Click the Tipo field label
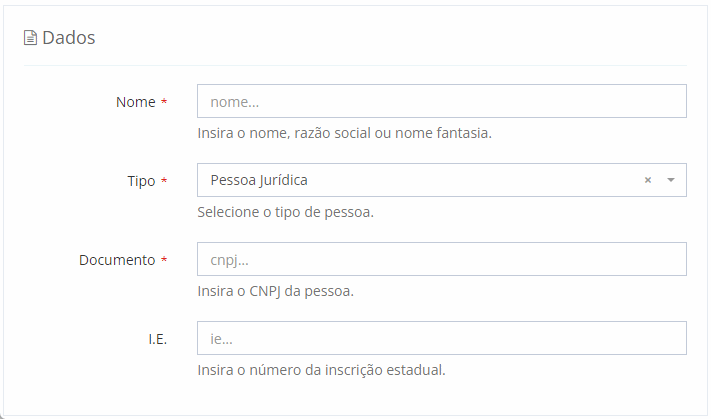 click(x=141, y=181)
